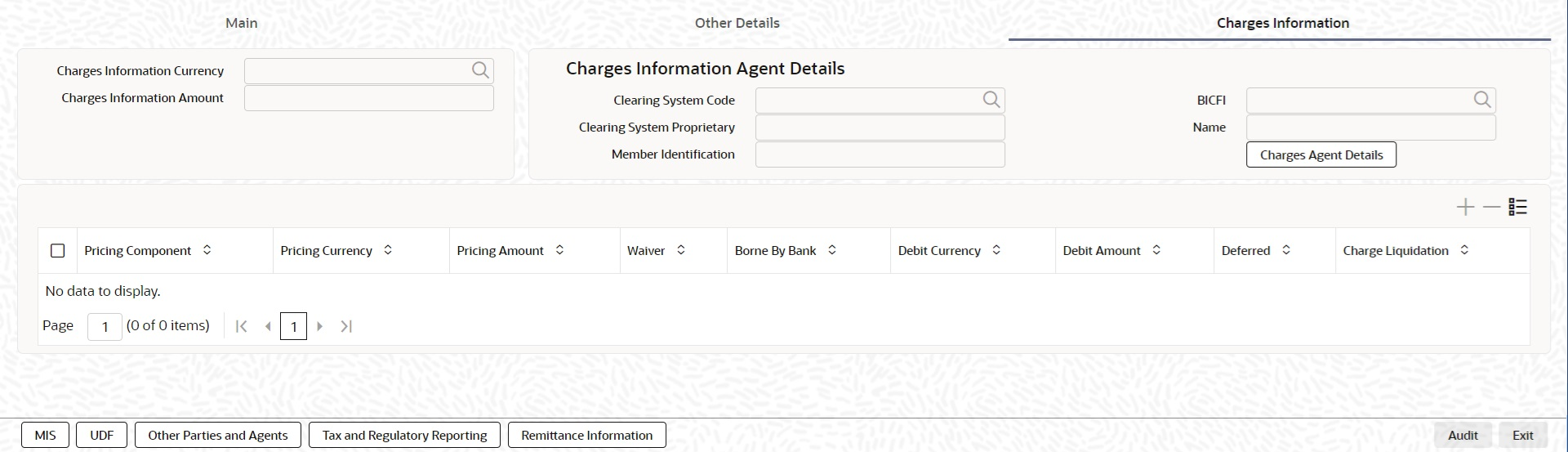Remove selected row with minus icon
The height and width of the screenshot is (452, 1568).
pos(1492,208)
